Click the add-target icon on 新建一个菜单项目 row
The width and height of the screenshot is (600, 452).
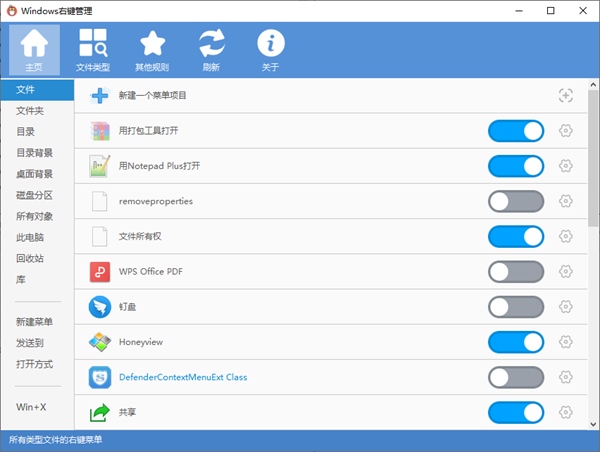click(x=565, y=95)
